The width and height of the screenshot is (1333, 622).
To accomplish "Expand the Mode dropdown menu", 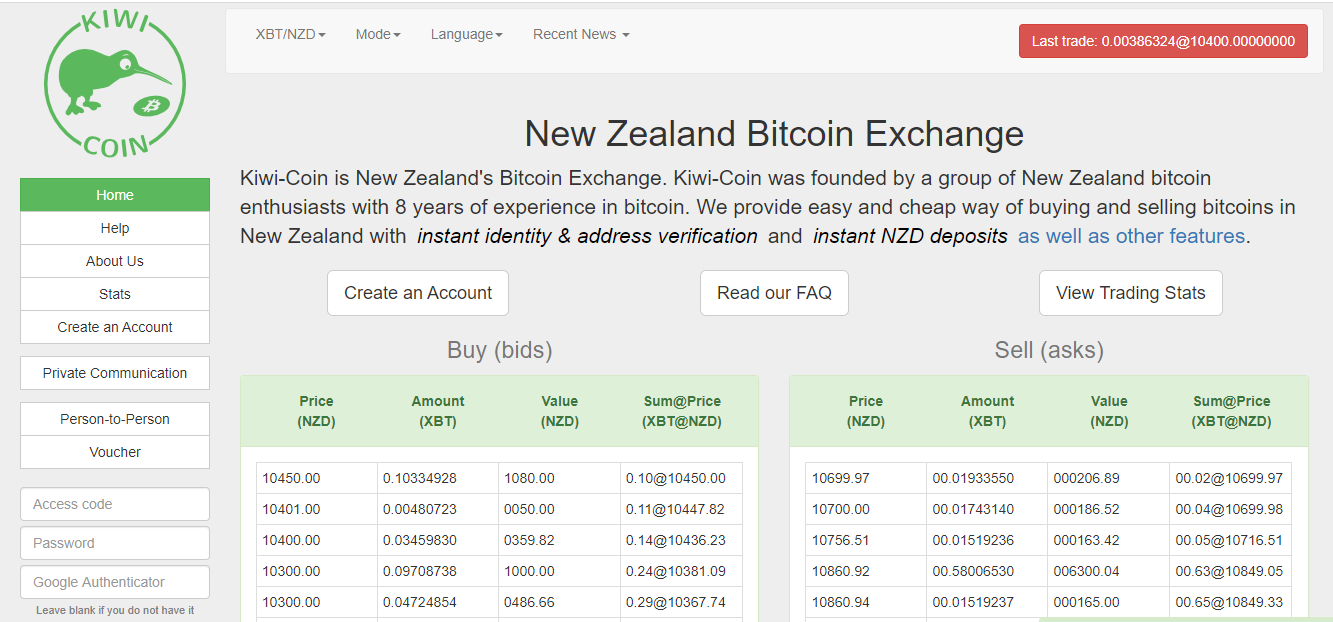I will click(378, 34).
